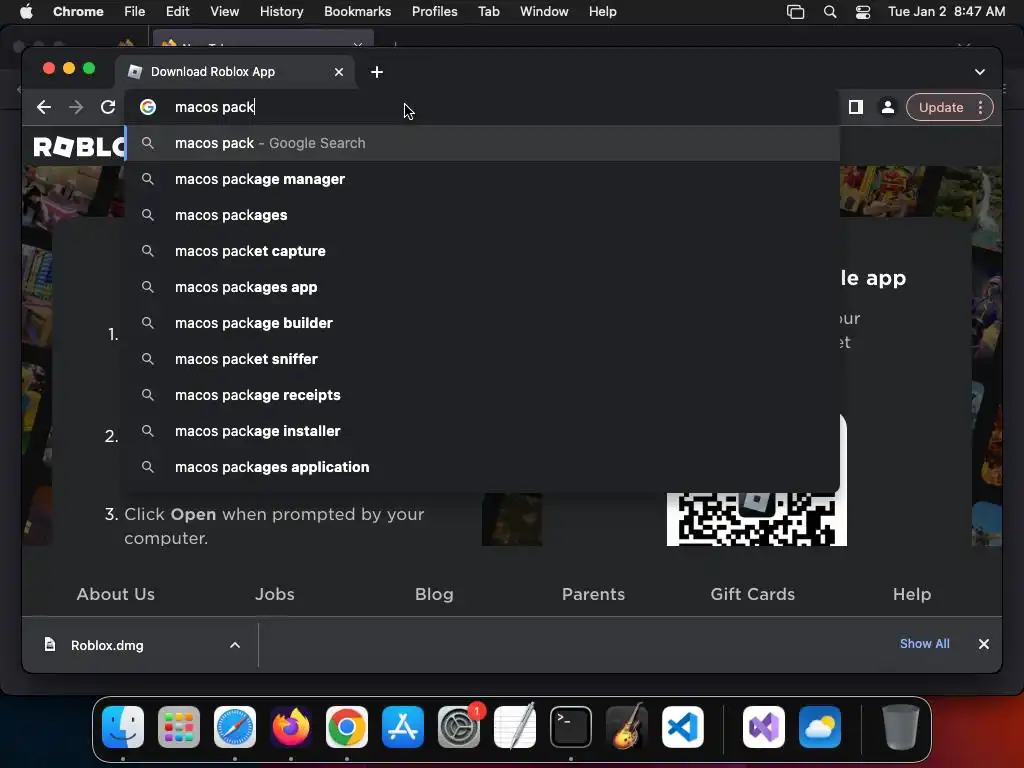This screenshot has width=1024, height=768.
Task: Go back with the browser back arrow
Action: pos(44,107)
